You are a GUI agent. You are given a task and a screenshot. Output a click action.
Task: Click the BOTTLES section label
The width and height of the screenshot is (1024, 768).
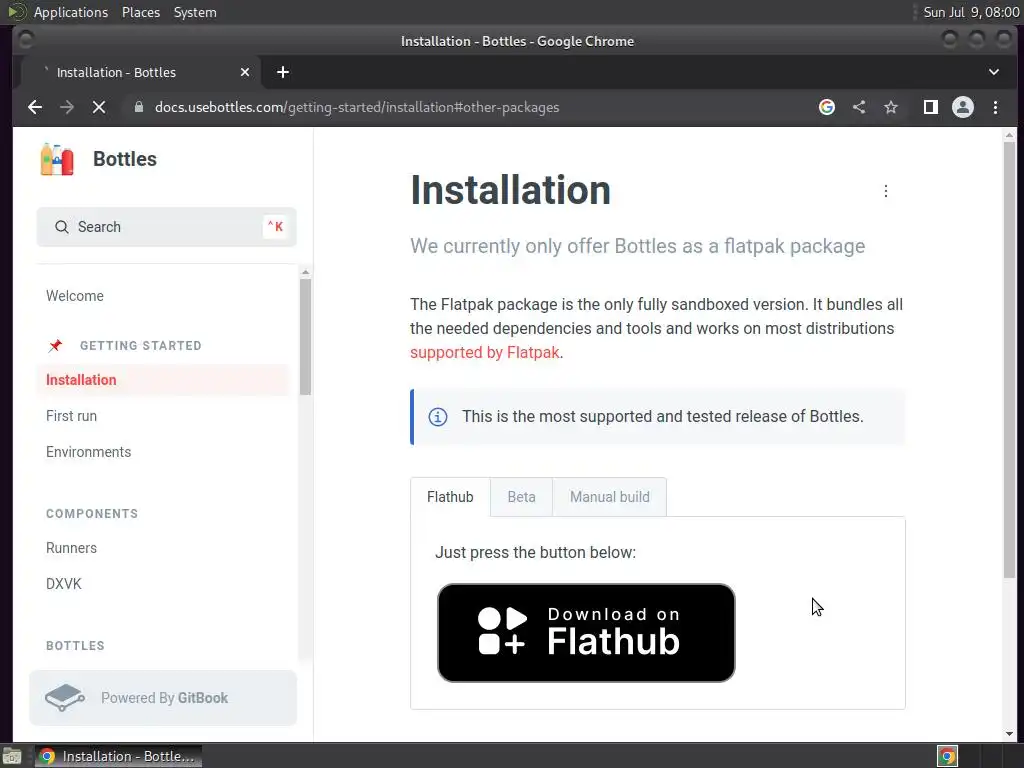(x=75, y=646)
